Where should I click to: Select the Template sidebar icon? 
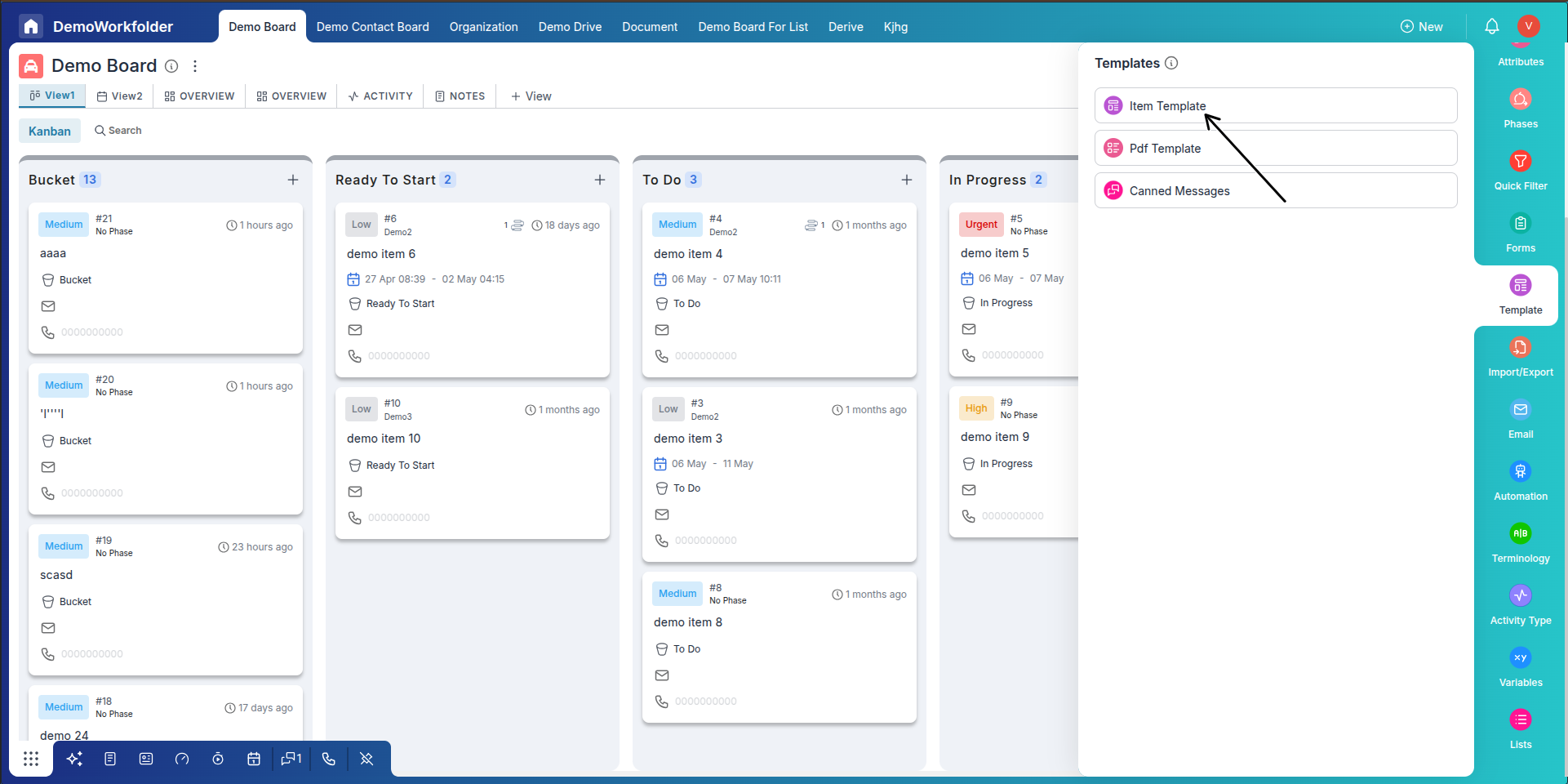click(1520, 286)
